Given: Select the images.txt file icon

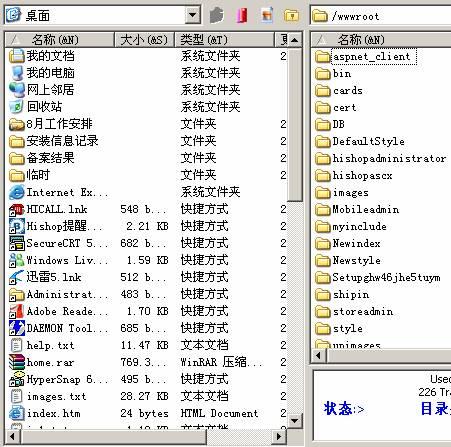Looking at the screenshot, I should (16, 396).
